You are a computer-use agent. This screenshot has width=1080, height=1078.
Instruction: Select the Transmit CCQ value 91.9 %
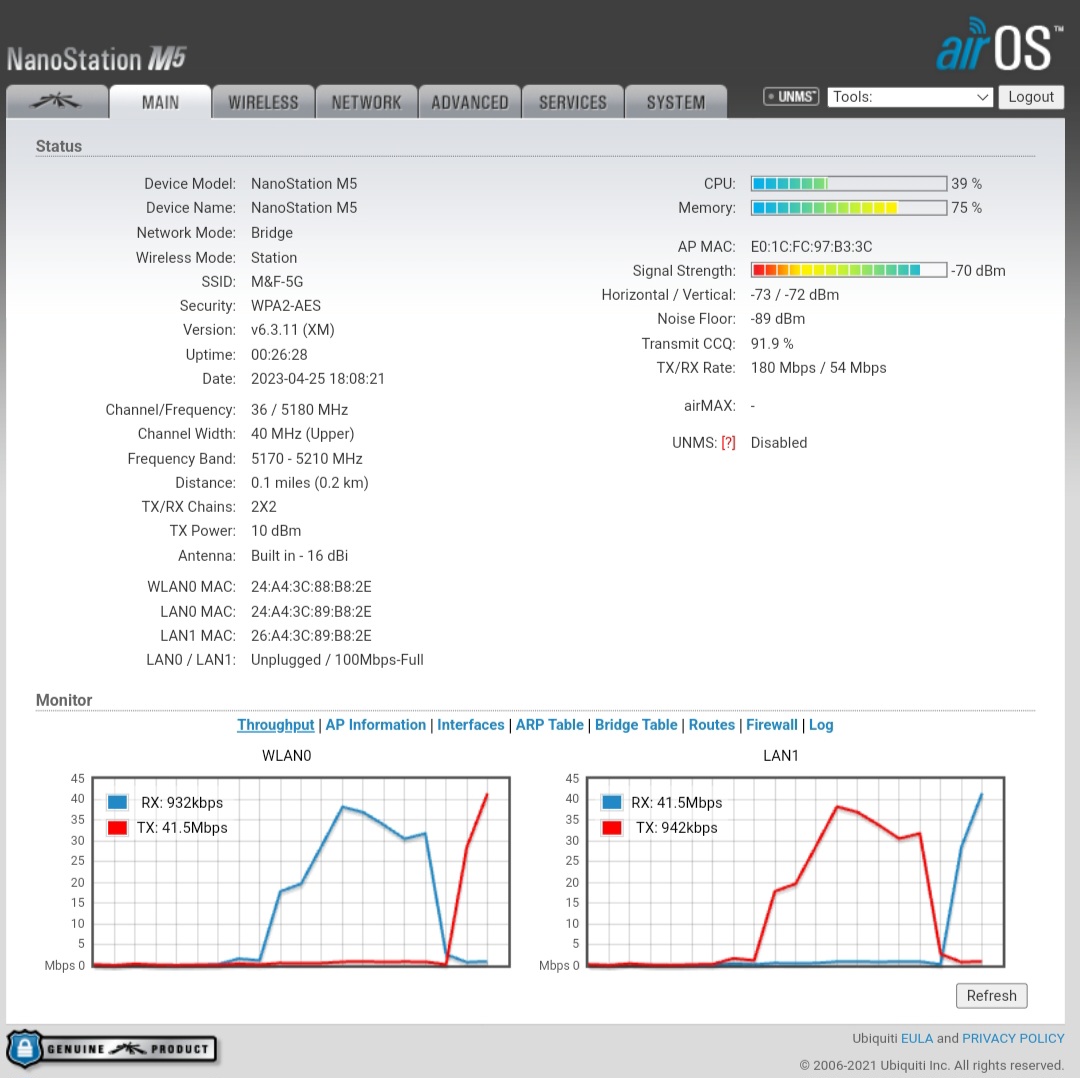click(772, 344)
